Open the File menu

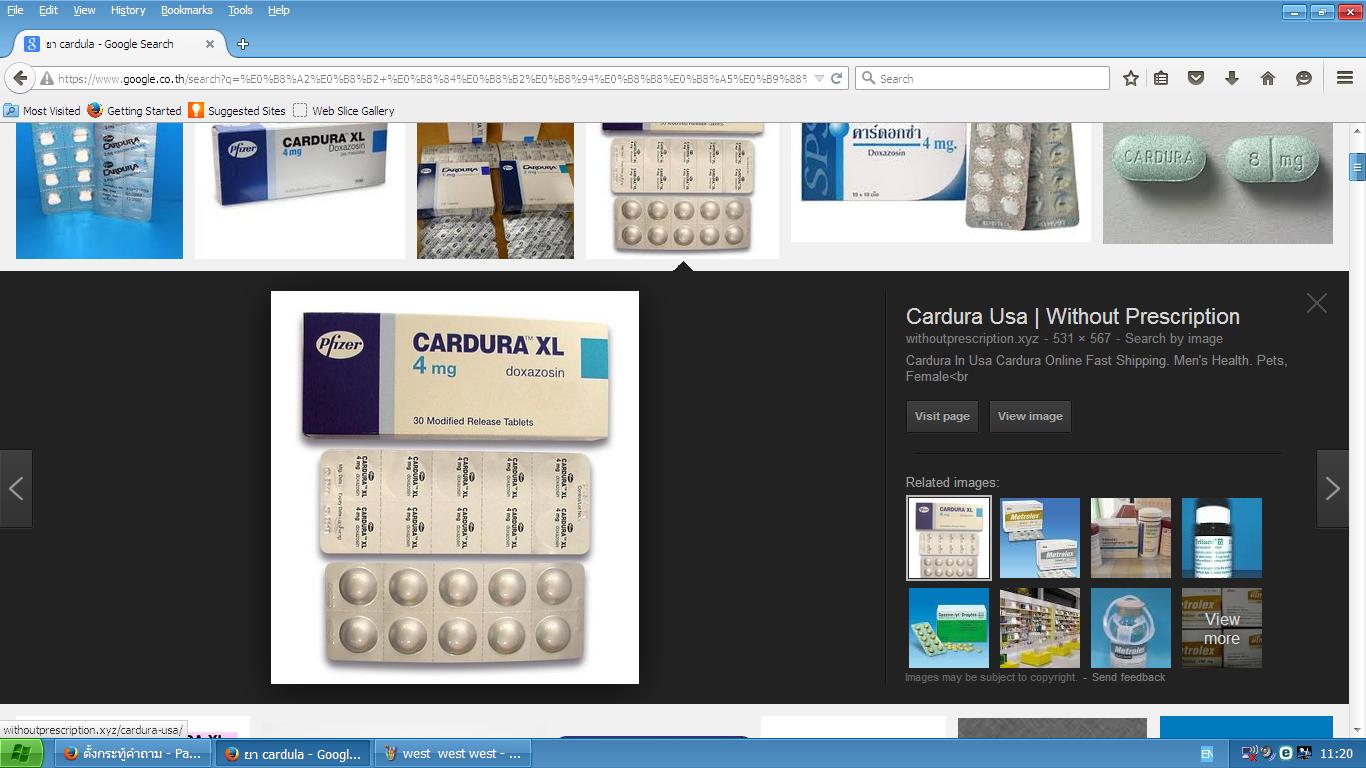coord(15,10)
